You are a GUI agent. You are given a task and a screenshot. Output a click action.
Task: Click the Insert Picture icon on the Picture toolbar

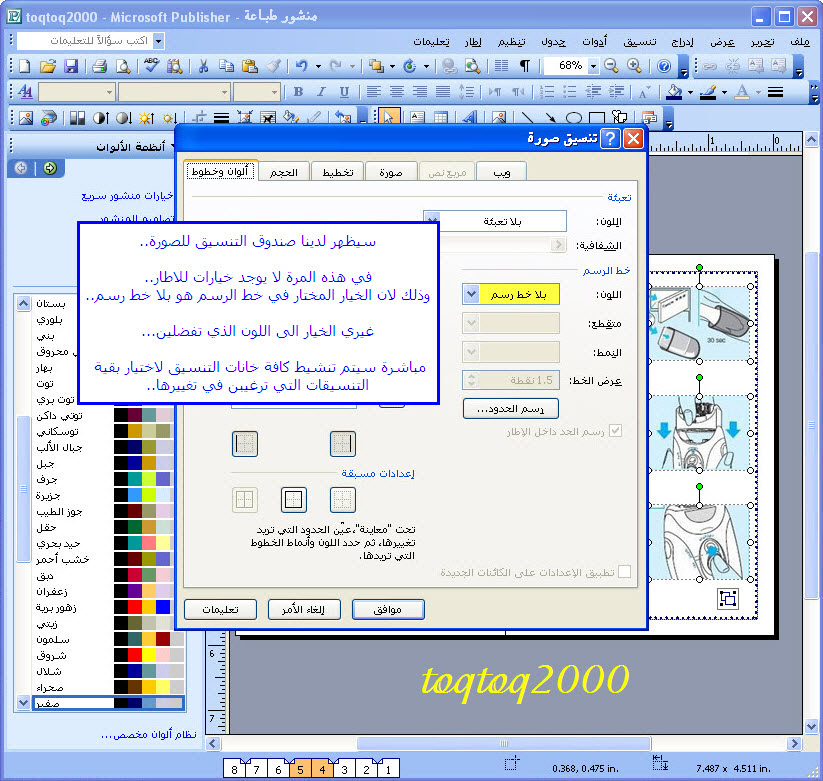click(25, 118)
